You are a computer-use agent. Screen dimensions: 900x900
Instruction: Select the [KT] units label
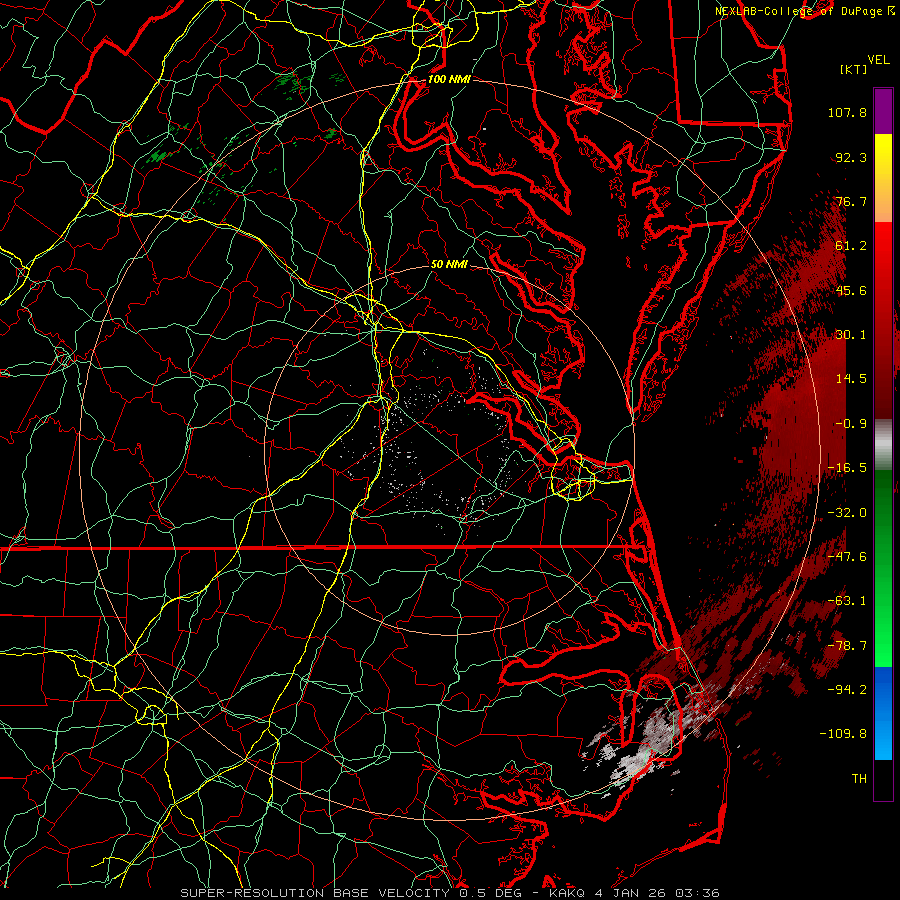click(x=854, y=69)
